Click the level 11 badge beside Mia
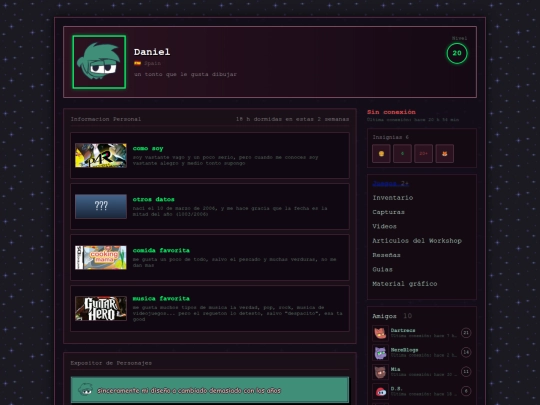 [466, 372]
